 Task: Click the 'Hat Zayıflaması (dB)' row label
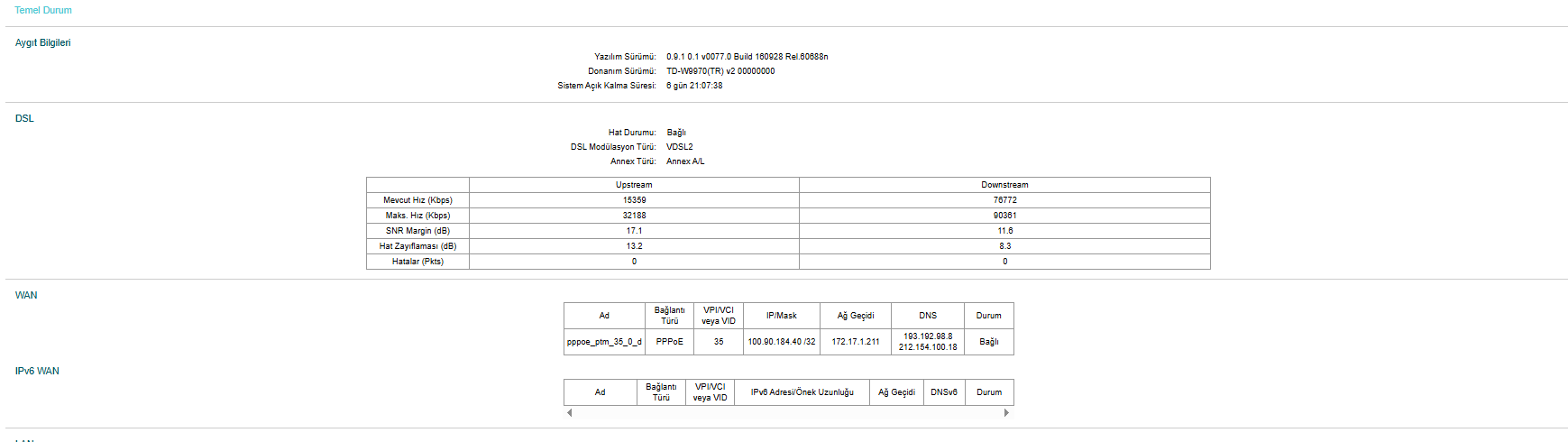click(x=417, y=246)
